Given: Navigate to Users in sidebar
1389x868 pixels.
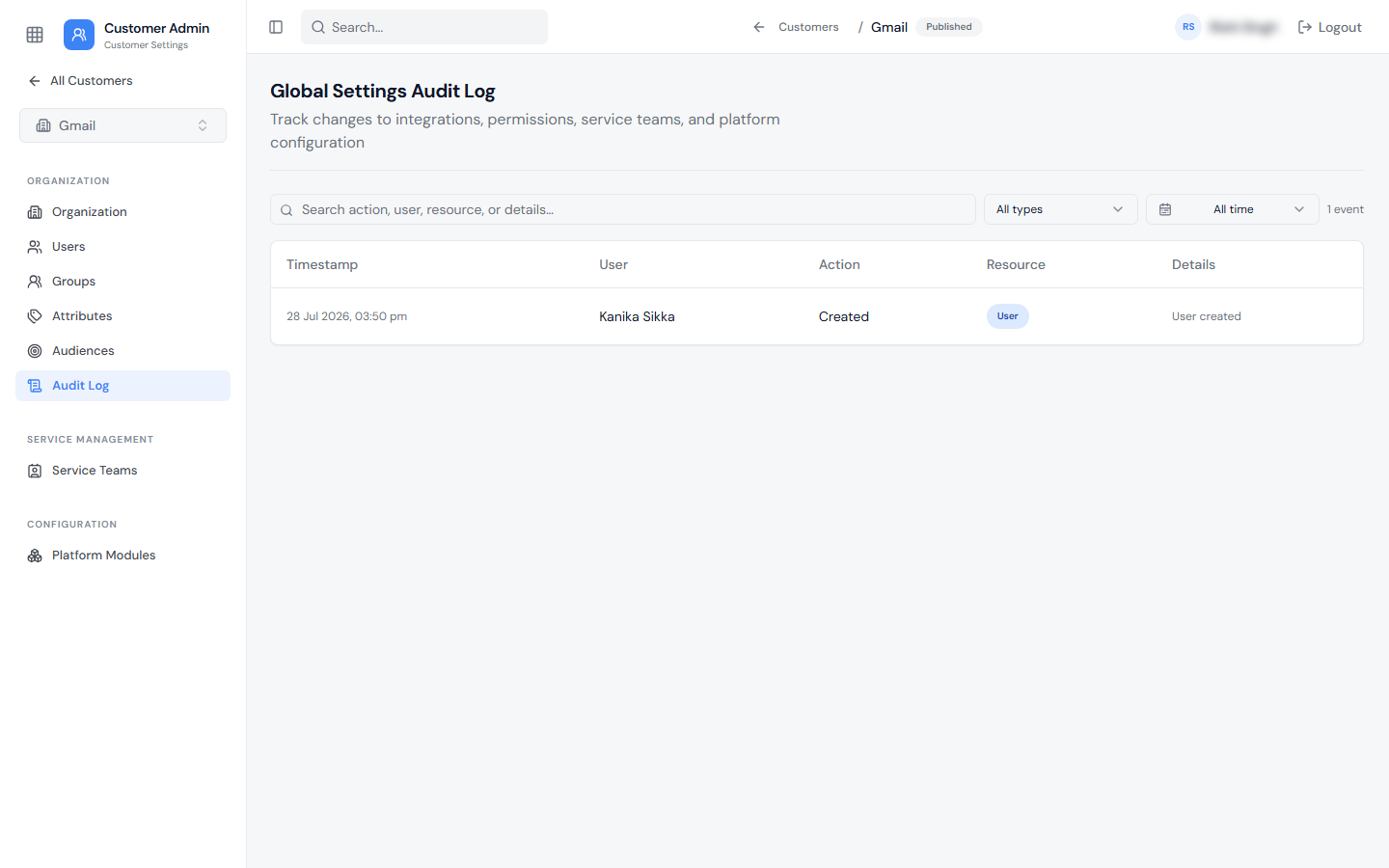Looking at the screenshot, I should tap(123, 247).
